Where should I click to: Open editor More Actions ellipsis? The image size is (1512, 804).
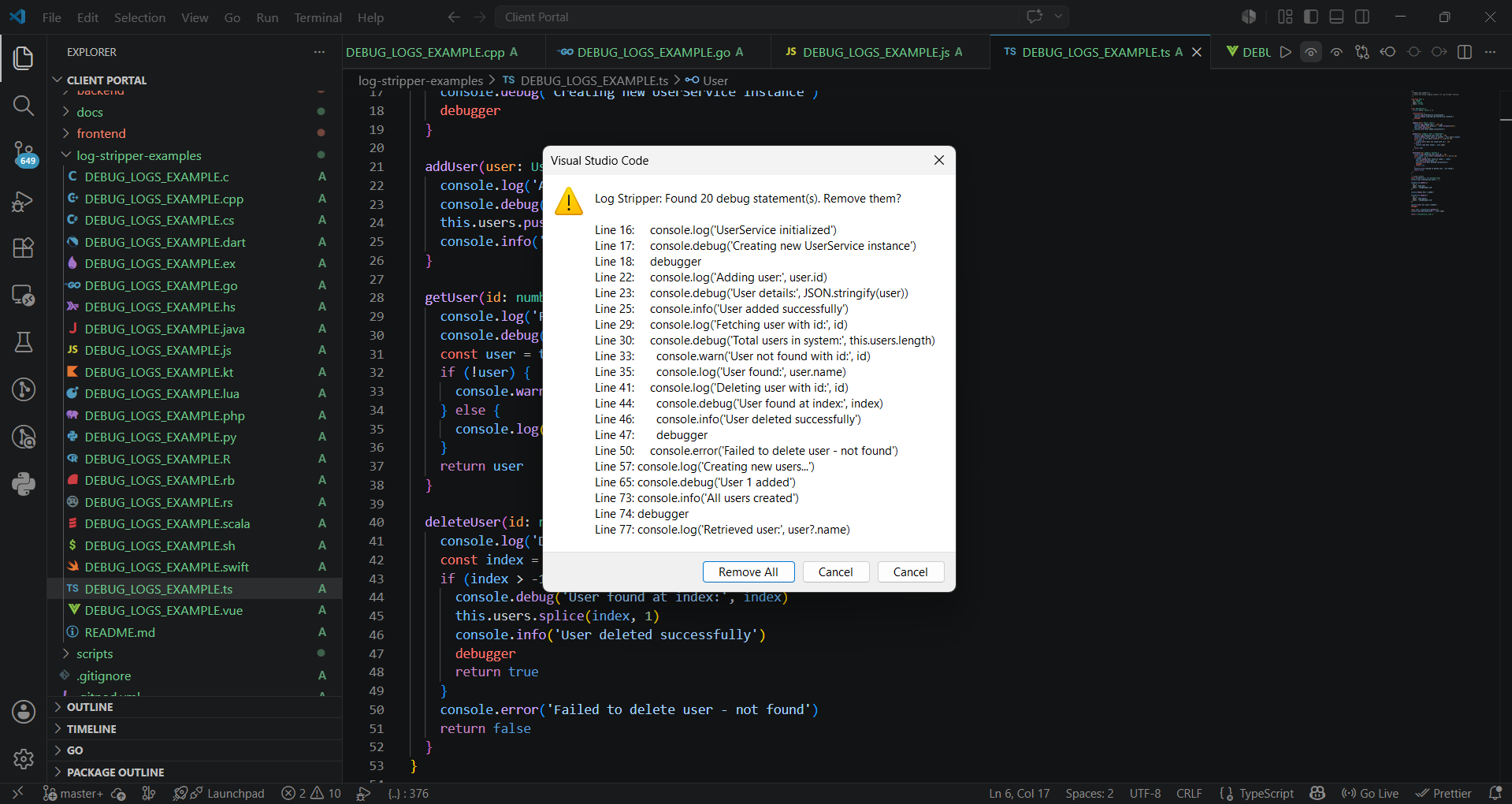(1490, 52)
